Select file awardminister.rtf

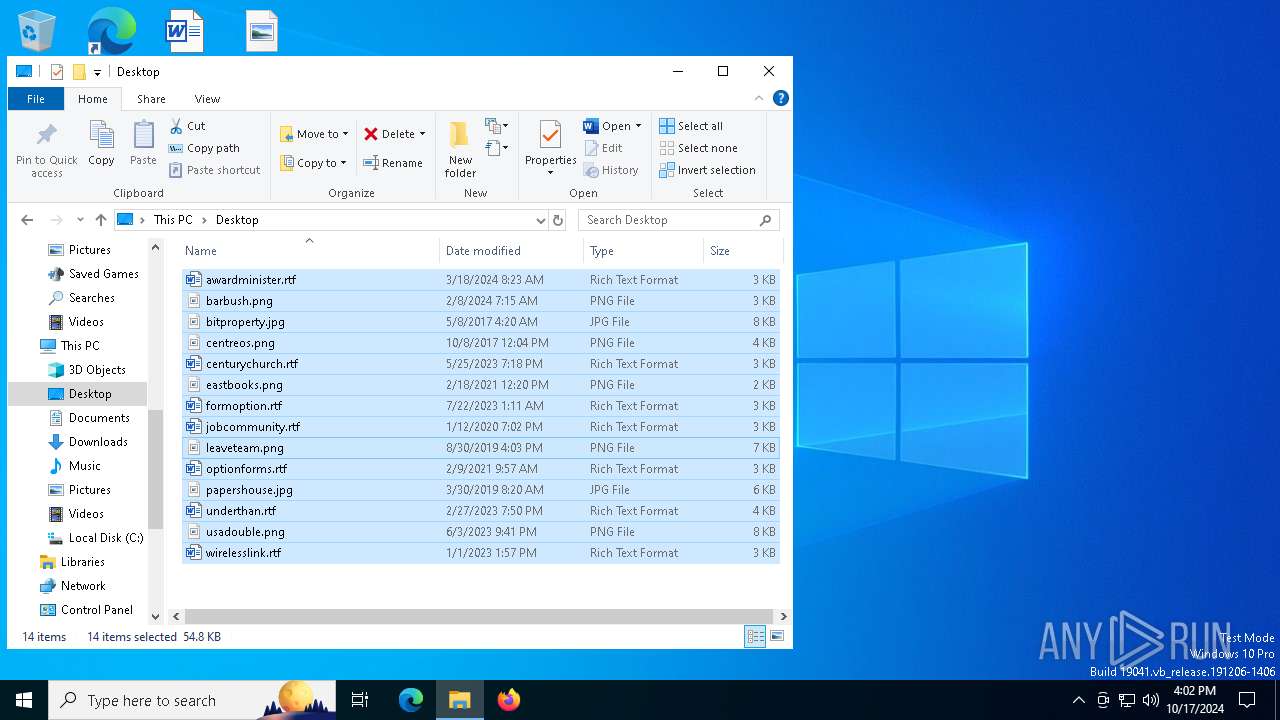(481, 280)
